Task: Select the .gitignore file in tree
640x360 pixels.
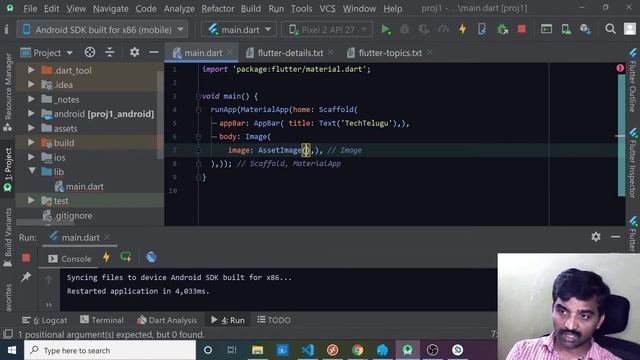Action: (73, 216)
